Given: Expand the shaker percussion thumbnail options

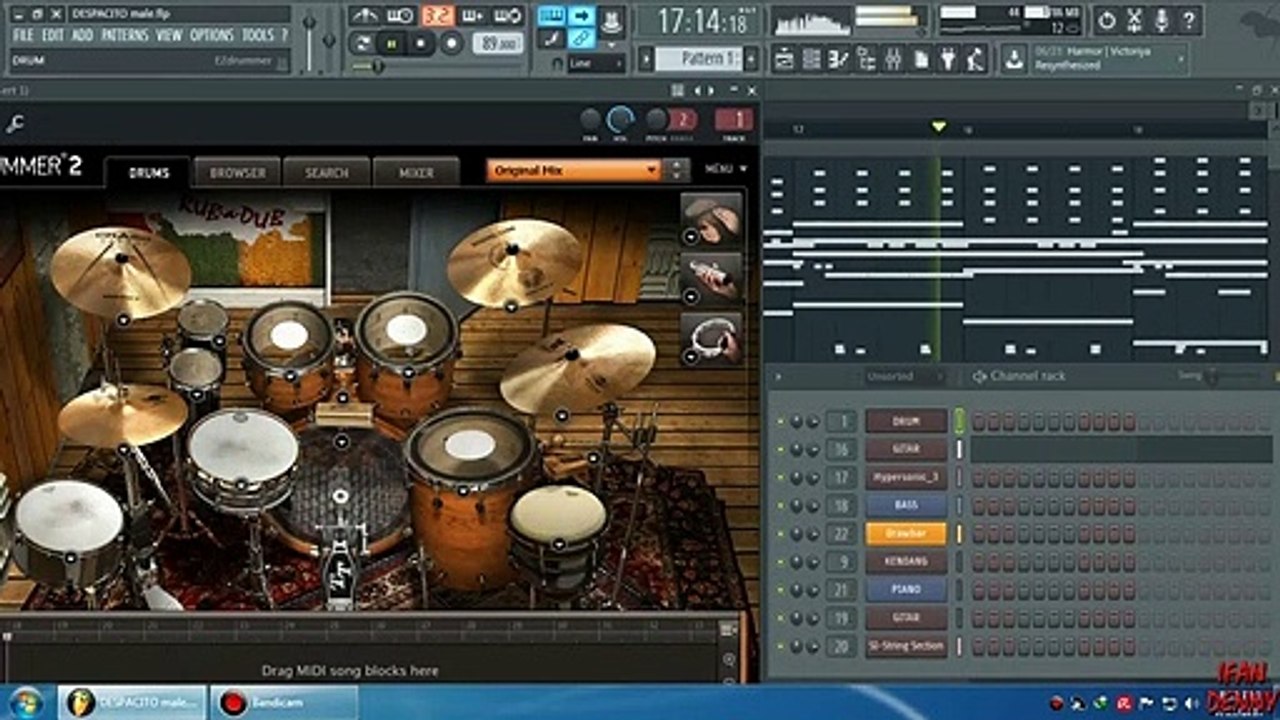Looking at the screenshot, I should coord(691,297).
